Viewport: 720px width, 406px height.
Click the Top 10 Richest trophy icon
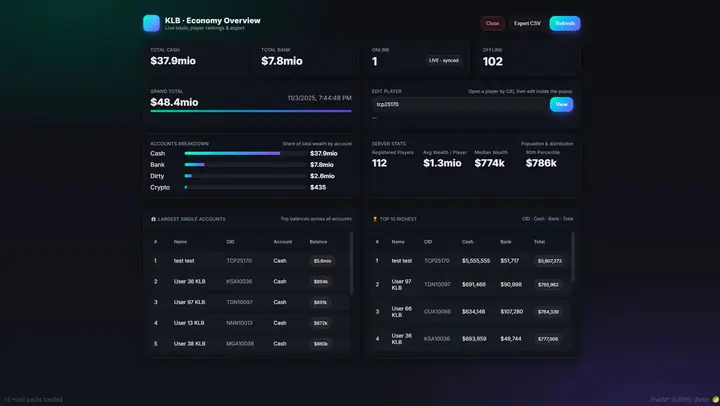(x=375, y=219)
